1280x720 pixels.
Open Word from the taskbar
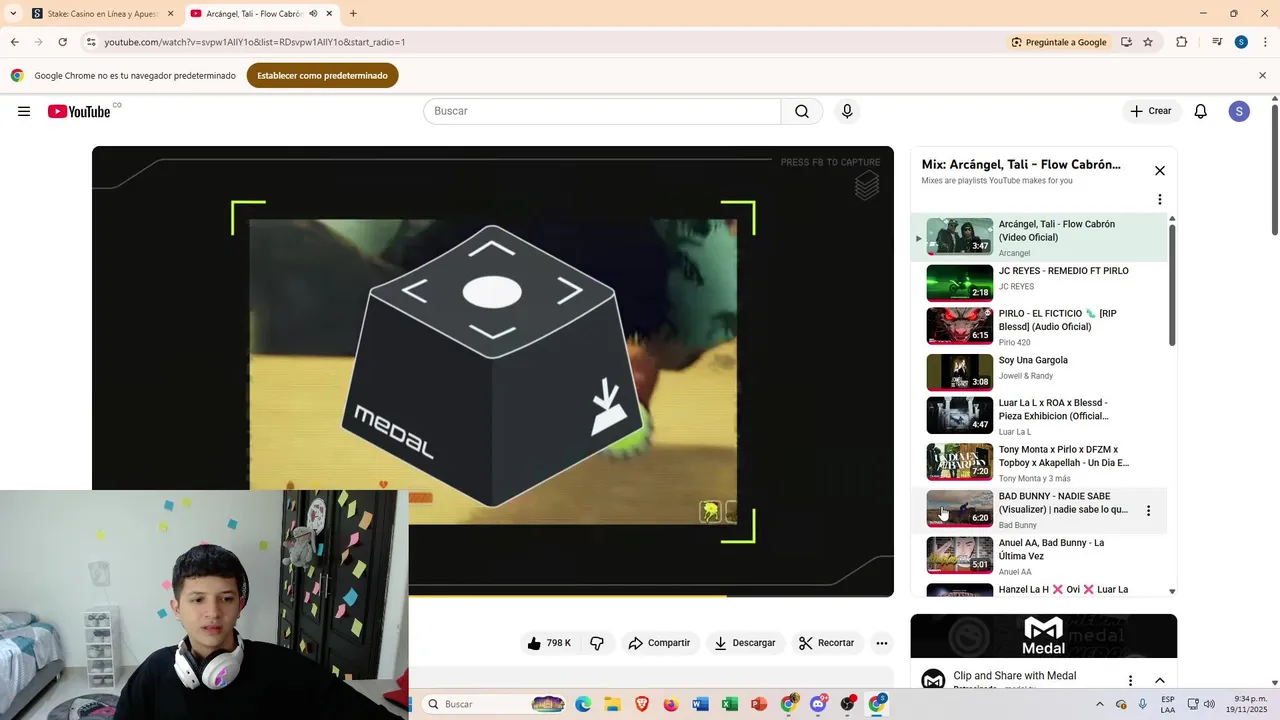pyautogui.click(x=700, y=704)
